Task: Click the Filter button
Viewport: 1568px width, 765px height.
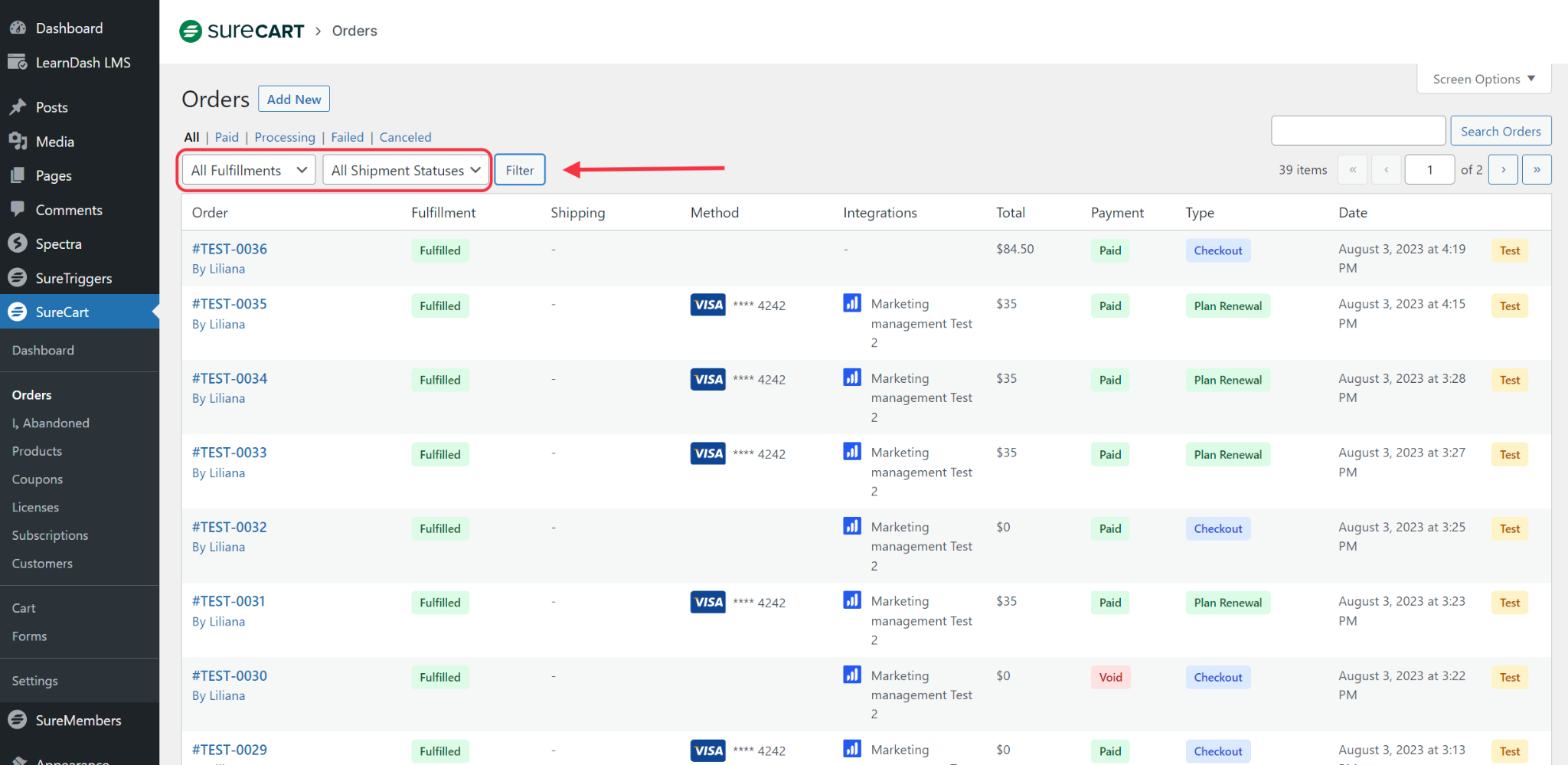Action: click(x=520, y=170)
